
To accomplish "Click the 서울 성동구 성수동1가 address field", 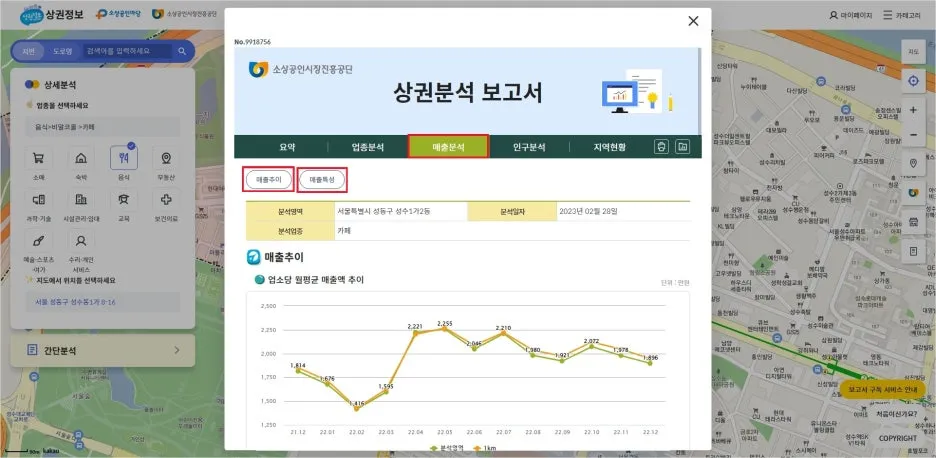I will pos(103,302).
